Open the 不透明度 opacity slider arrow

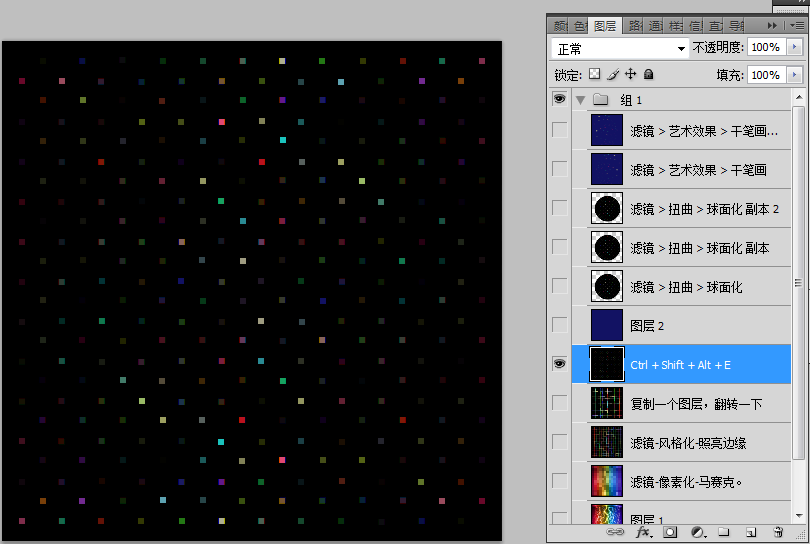click(795, 48)
